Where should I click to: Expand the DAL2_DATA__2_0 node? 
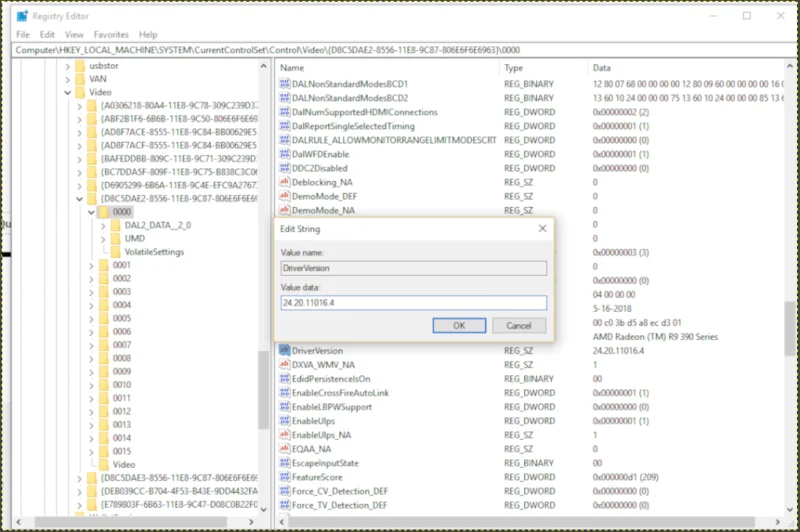(x=103, y=225)
